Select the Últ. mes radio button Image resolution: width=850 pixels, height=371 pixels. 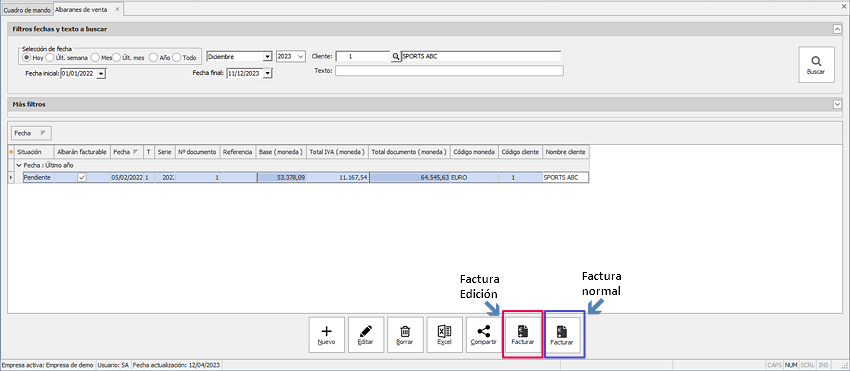116,57
